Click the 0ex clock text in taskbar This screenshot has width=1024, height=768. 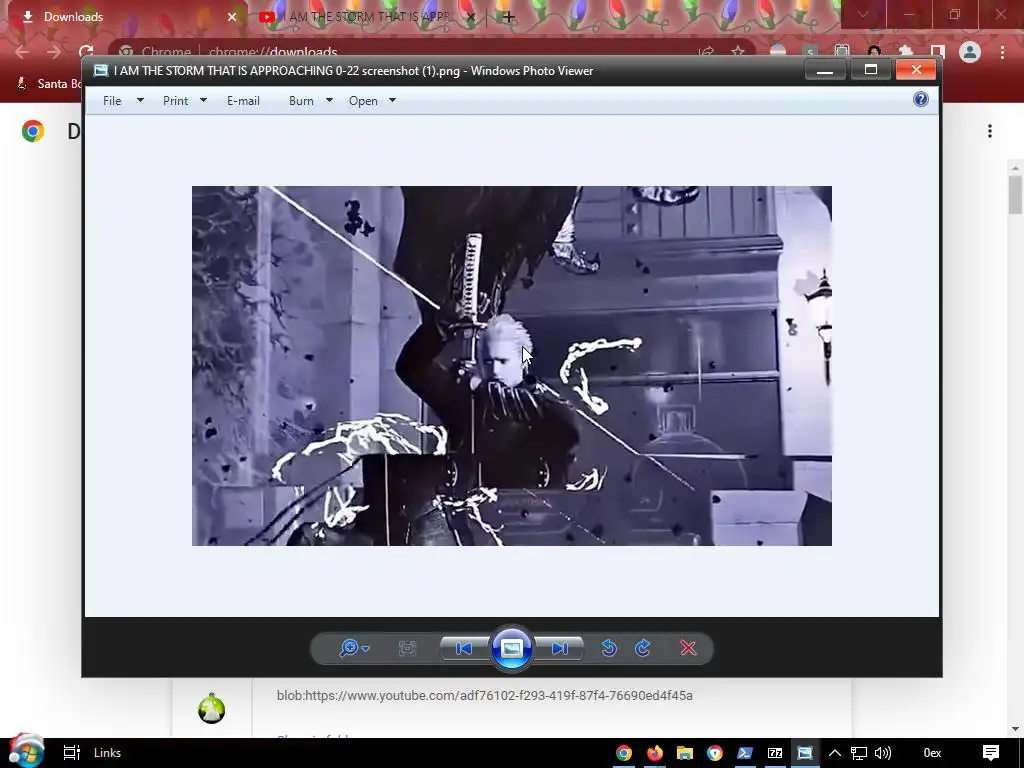[x=932, y=753]
